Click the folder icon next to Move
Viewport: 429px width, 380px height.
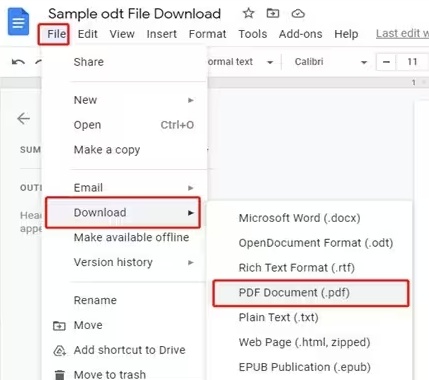point(59,325)
